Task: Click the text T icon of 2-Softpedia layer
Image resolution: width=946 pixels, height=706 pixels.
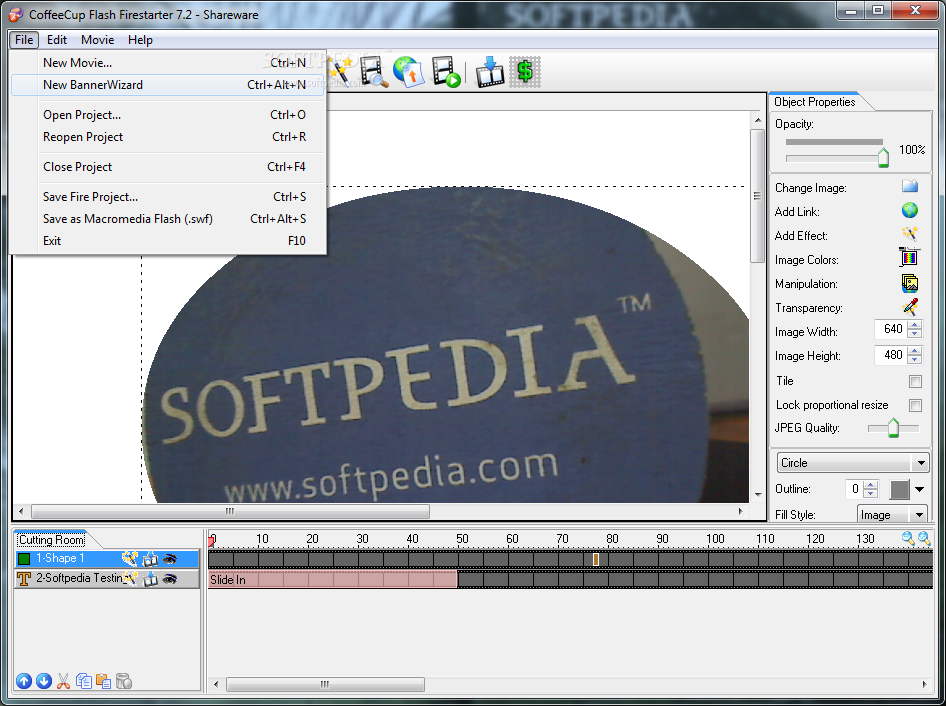Action: click(24, 579)
